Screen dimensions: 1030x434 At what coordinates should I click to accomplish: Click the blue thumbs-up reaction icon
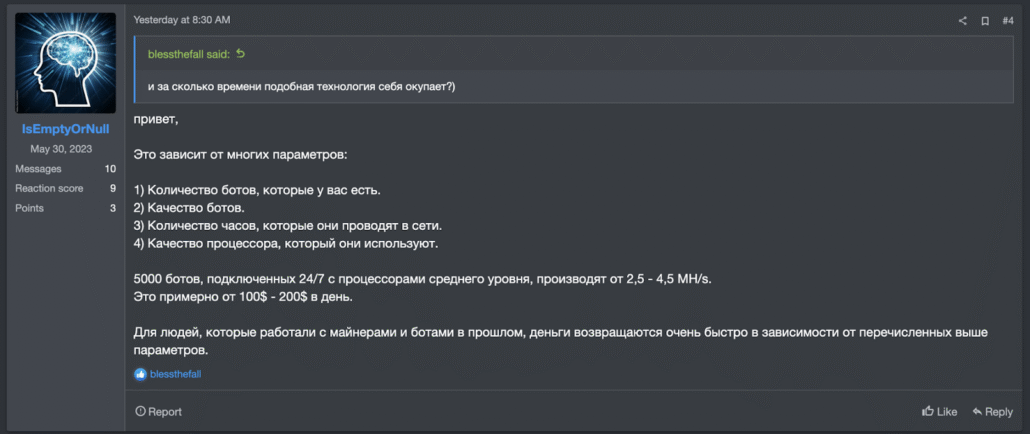140,374
